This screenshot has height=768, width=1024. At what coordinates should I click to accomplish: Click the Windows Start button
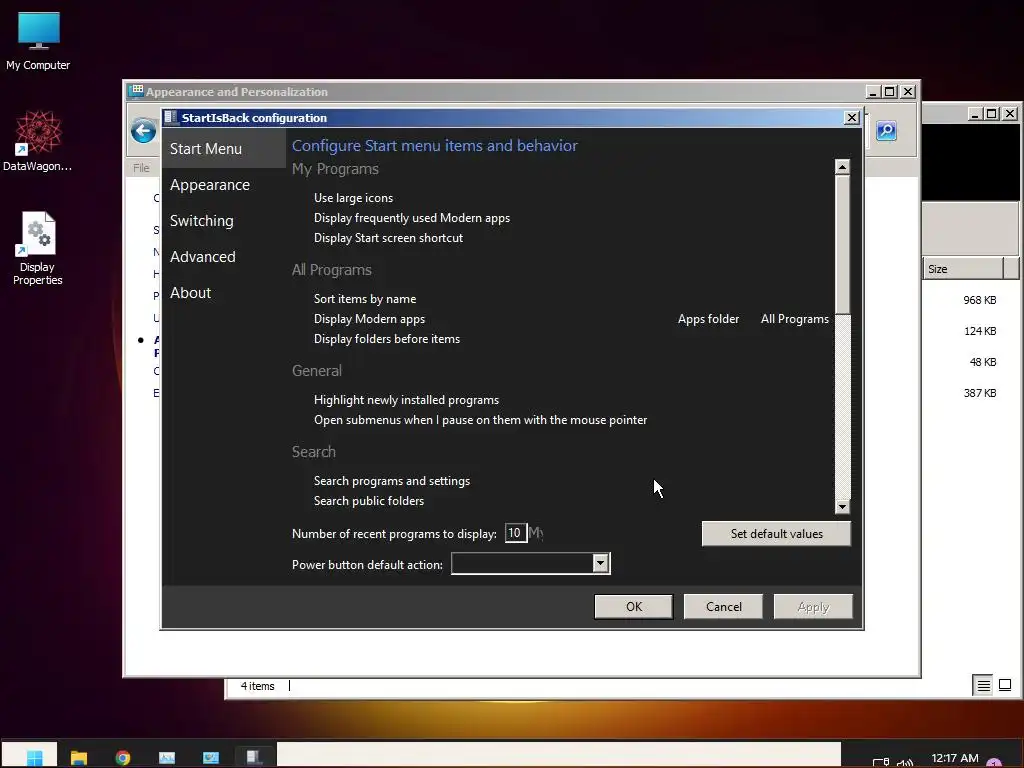click(x=34, y=757)
